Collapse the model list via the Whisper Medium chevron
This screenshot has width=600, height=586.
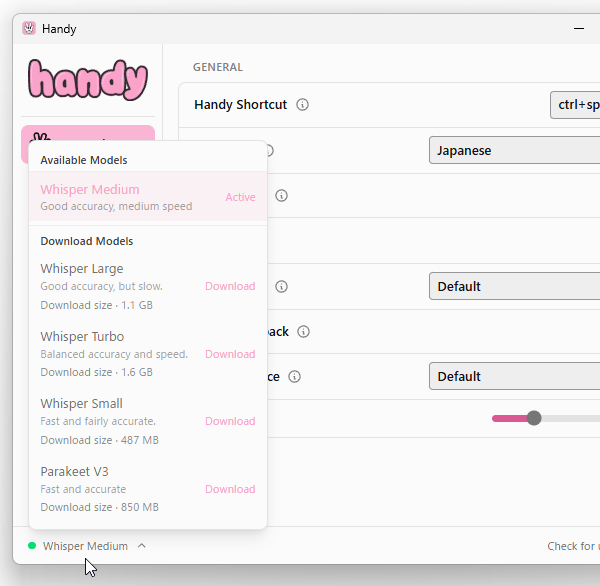(x=142, y=546)
